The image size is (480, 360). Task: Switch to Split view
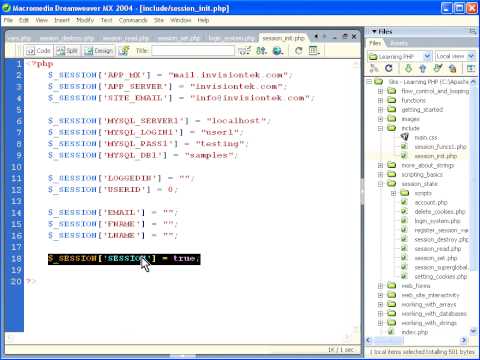67,51
